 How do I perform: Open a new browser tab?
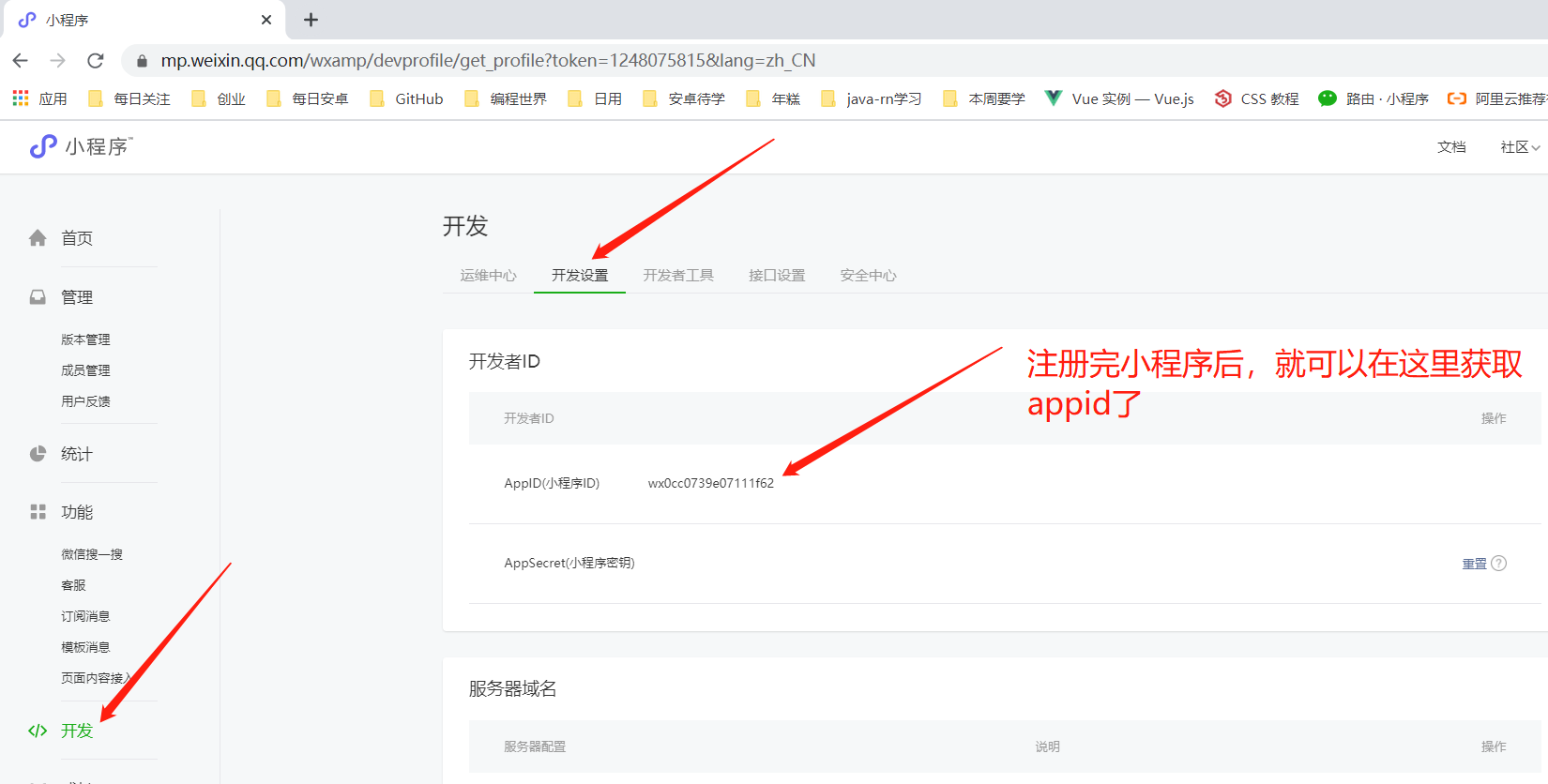(311, 20)
